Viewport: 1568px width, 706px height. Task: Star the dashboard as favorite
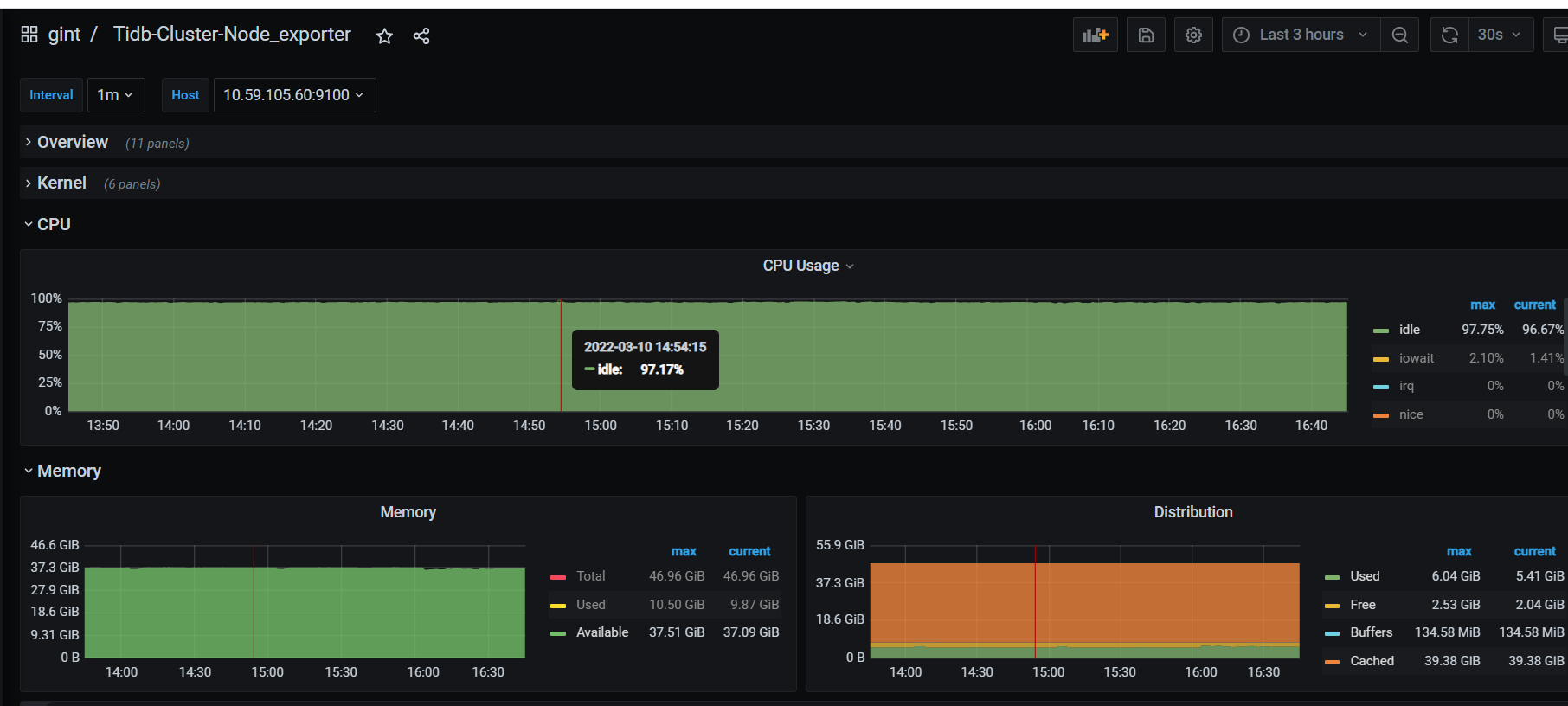tap(384, 35)
